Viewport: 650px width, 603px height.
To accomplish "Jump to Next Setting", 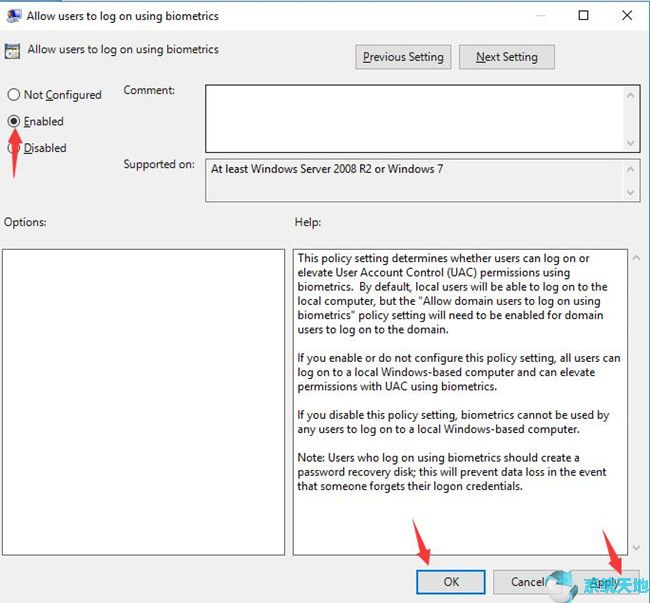I will pyautogui.click(x=506, y=57).
